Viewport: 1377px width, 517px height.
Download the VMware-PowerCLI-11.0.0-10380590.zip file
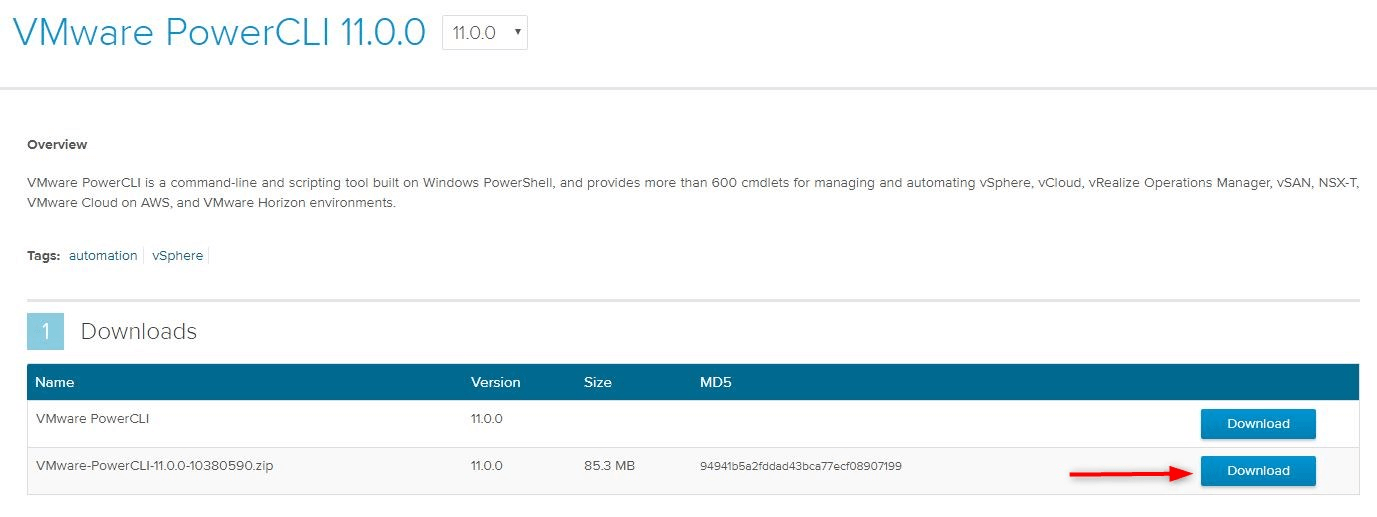(x=1258, y=471)
